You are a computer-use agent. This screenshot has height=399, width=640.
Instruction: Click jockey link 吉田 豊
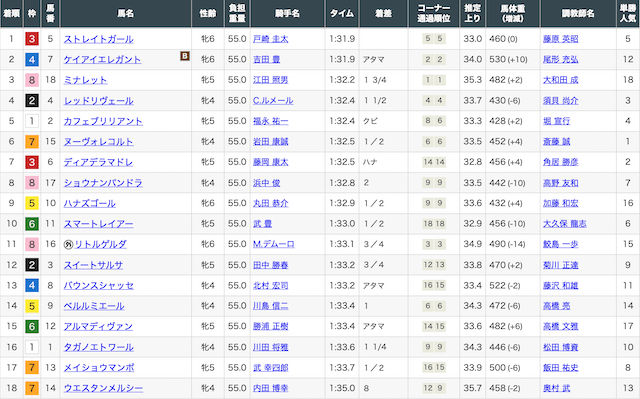(267, 60)
